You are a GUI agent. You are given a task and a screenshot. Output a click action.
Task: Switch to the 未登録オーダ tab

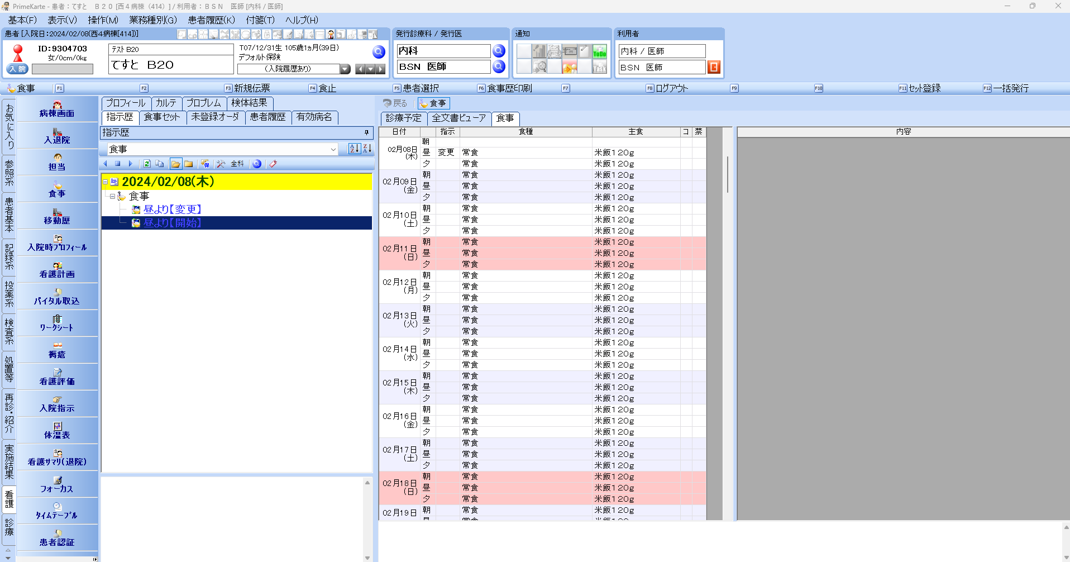215,117
